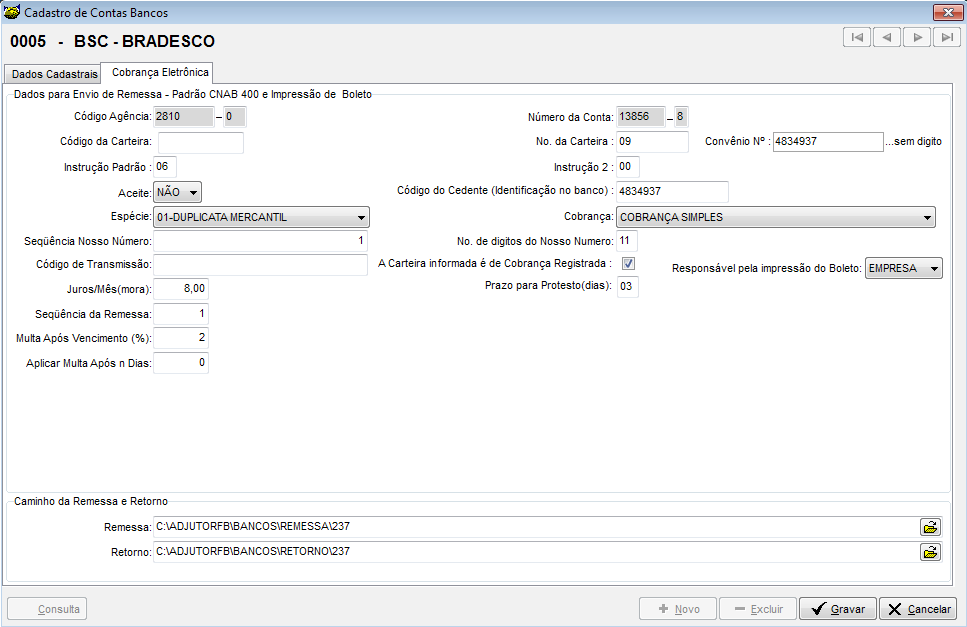967x627 pixels.
Task: Go to next record arrow
Action: (917, 38)
